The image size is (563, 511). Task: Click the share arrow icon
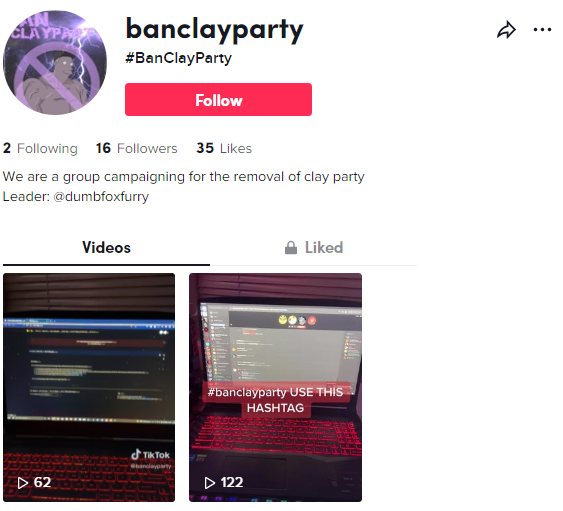click(x=506, y=30)
